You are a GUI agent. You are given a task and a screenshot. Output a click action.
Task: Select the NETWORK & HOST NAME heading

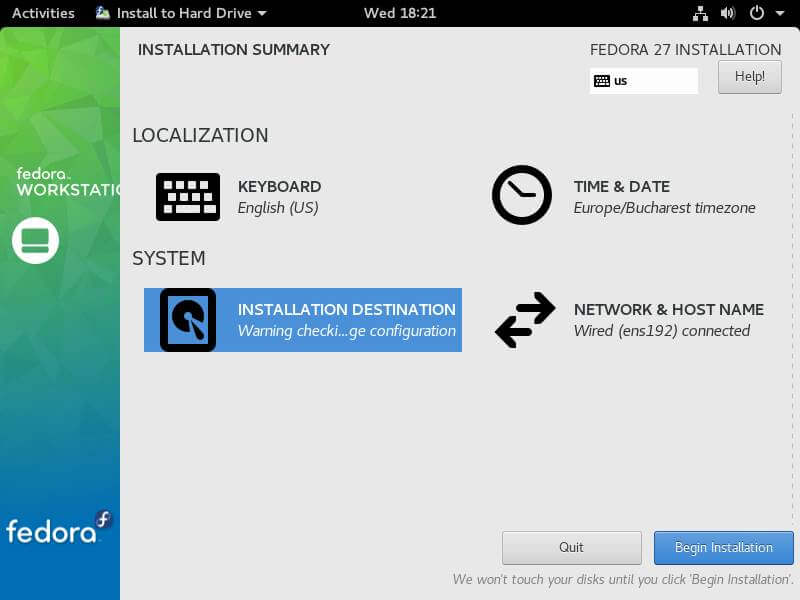(668, 310)
